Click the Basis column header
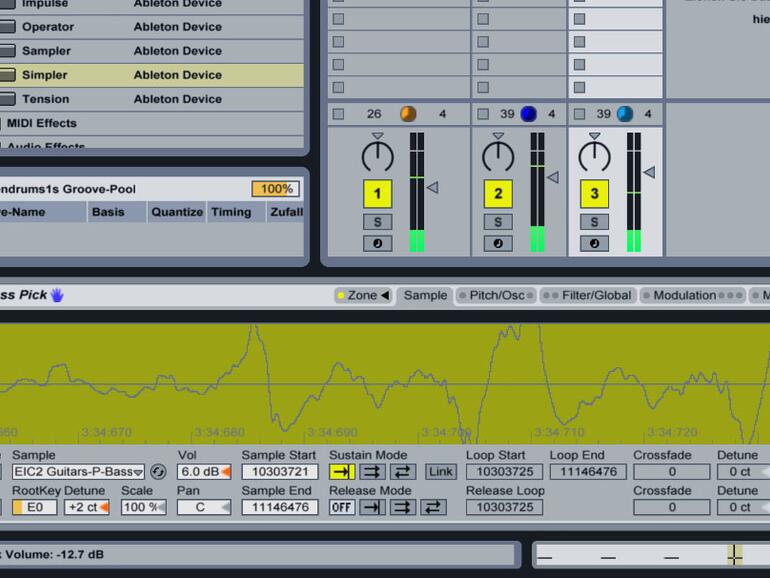770x578 pixels. point(117,212)
